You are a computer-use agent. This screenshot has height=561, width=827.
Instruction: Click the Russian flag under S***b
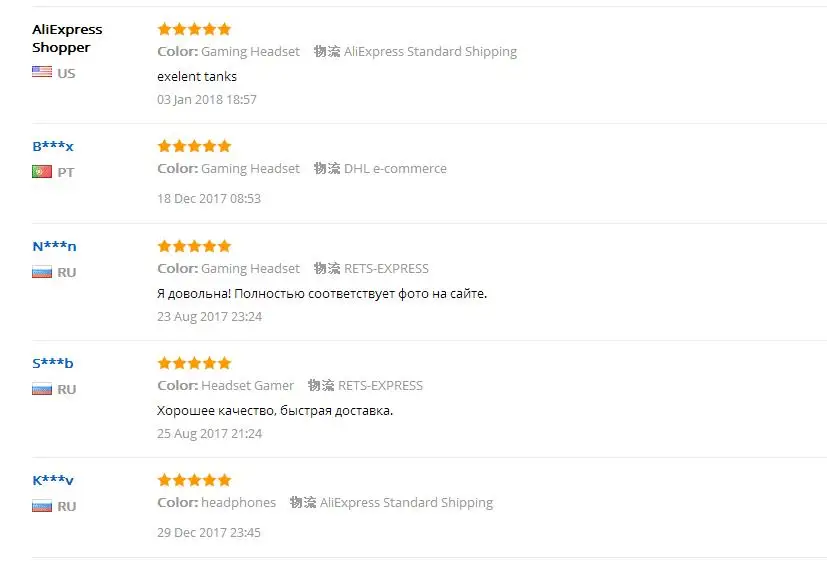(42, 389)
